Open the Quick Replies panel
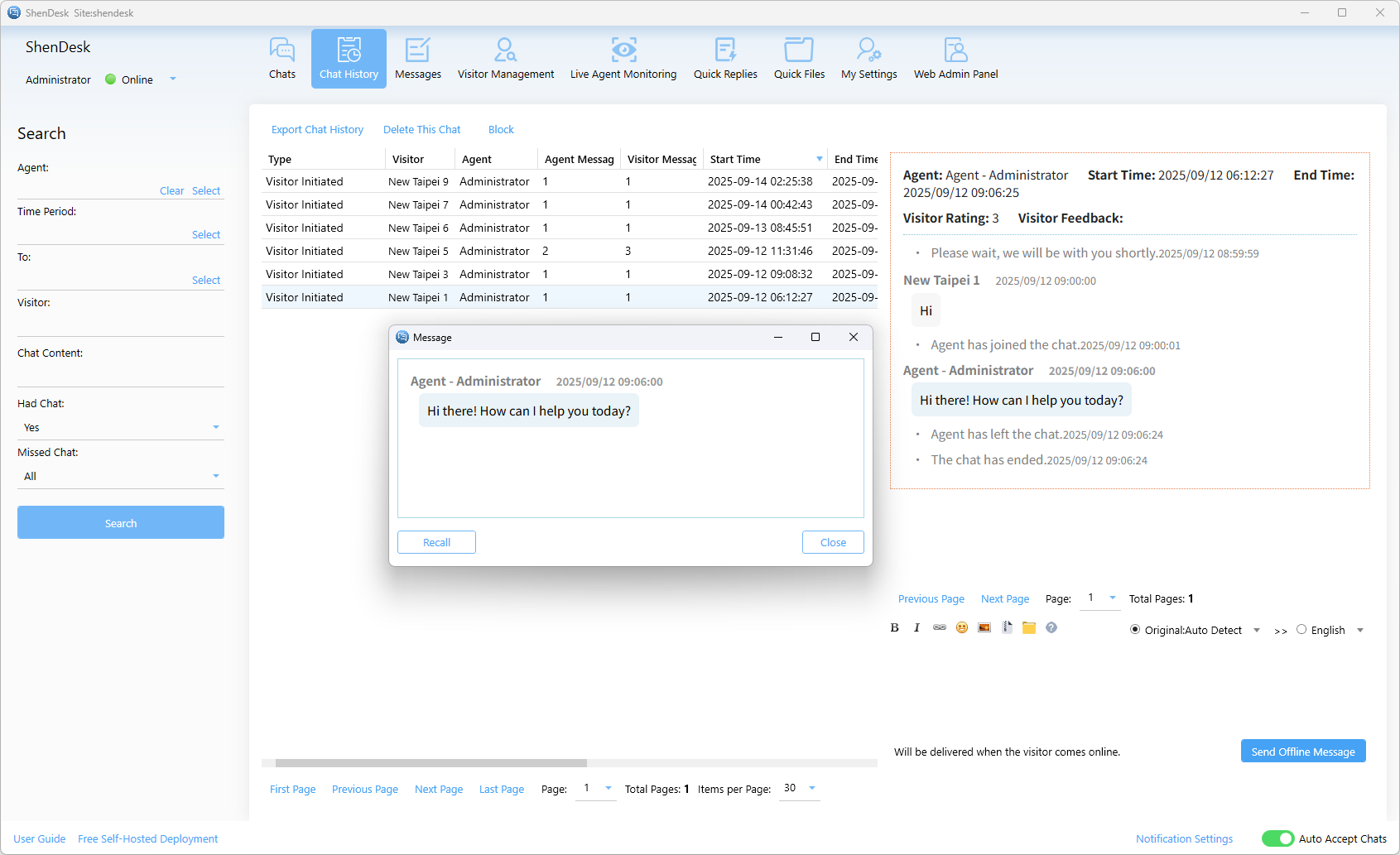 point(724,59)
